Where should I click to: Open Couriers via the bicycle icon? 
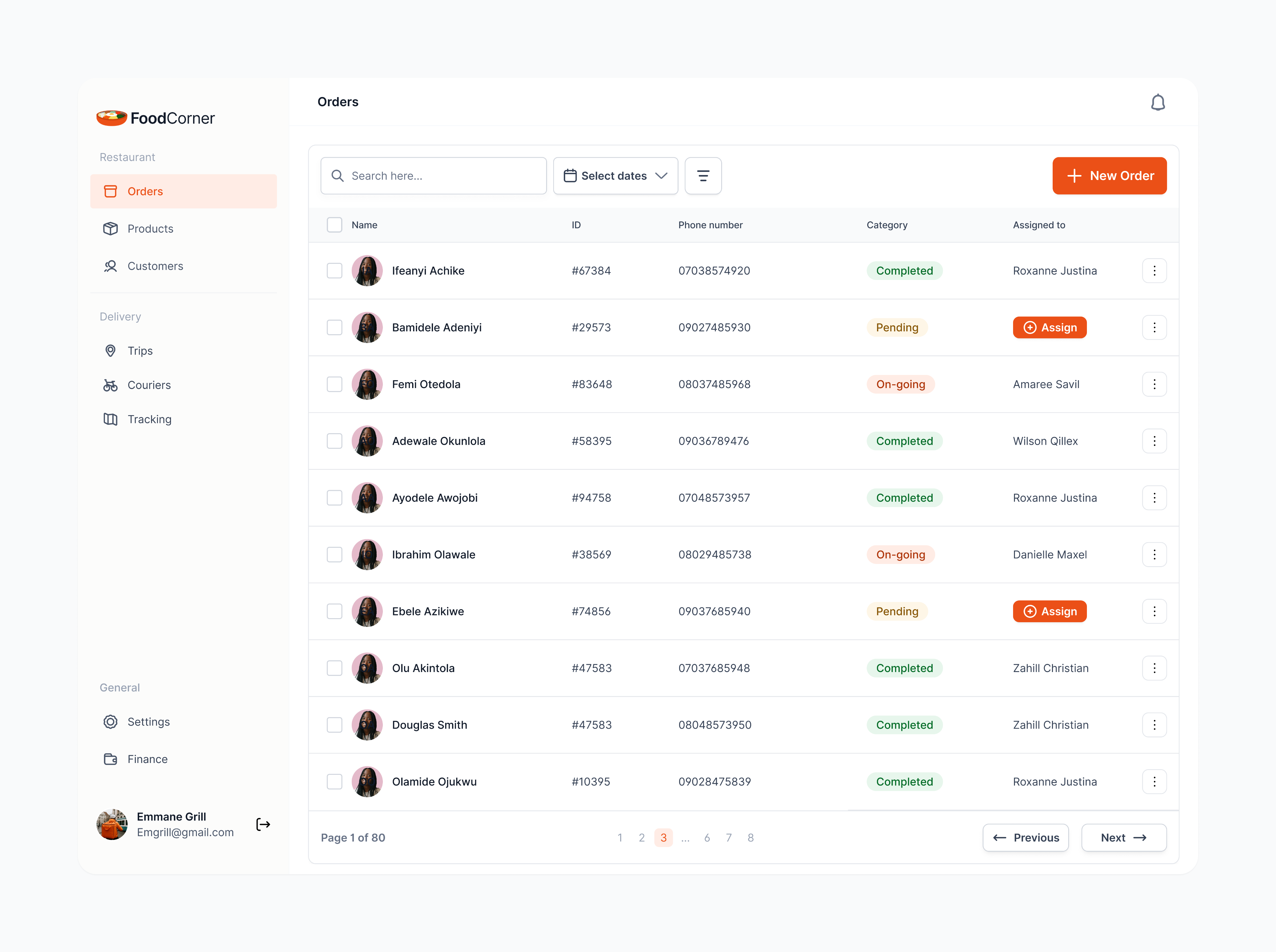(x=111, y=385)
